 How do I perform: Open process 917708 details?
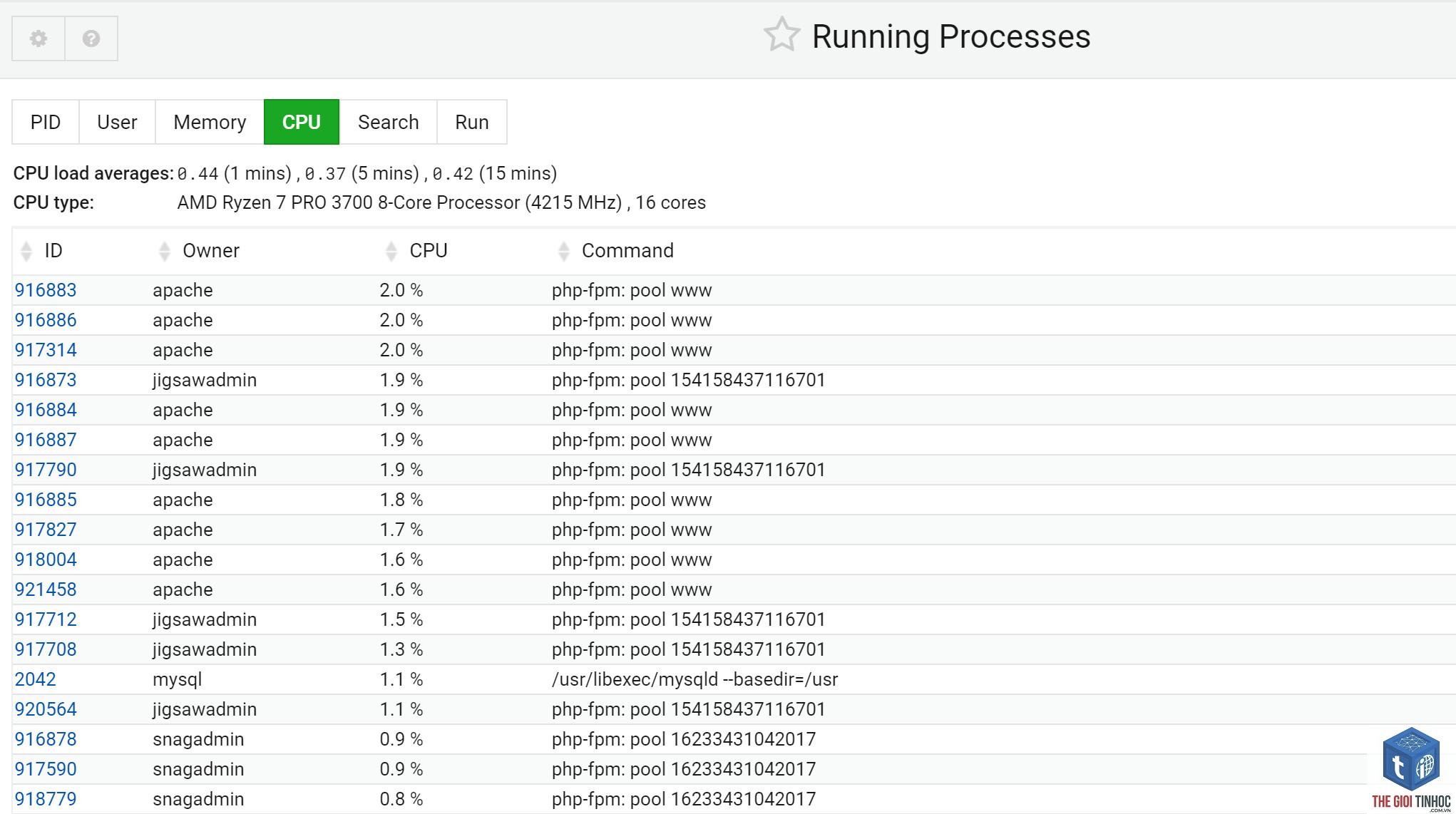(46, 649)
